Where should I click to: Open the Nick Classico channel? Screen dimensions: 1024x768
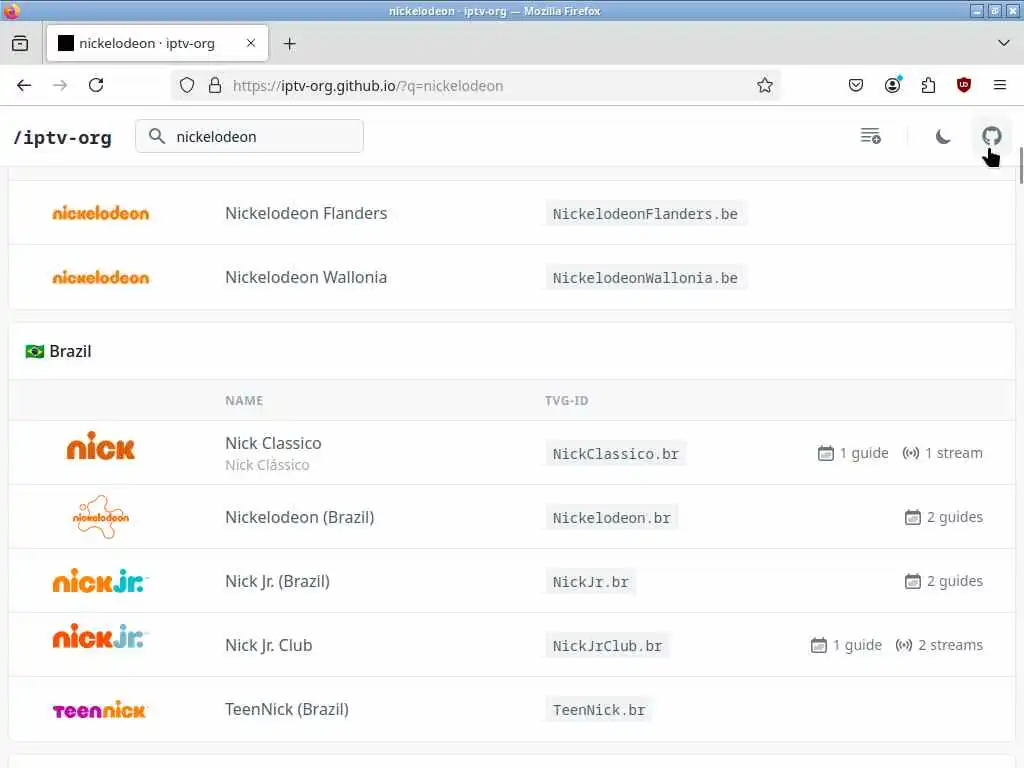273,443
